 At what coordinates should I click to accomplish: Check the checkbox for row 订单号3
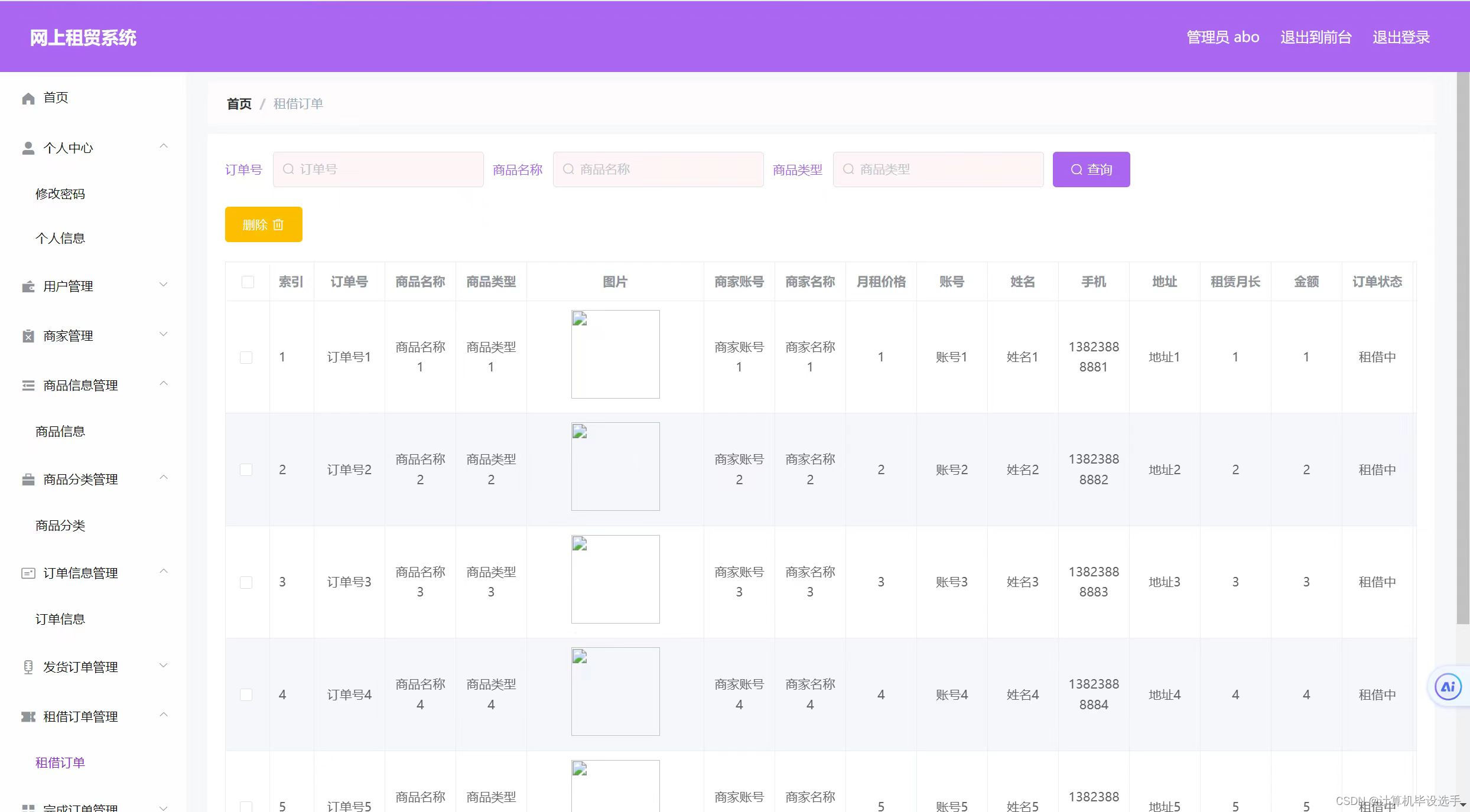click(246, 582)
